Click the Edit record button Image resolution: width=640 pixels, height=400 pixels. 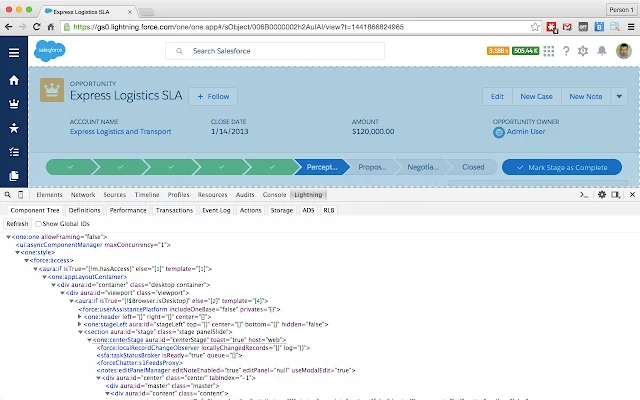click(x=497, y=97)
